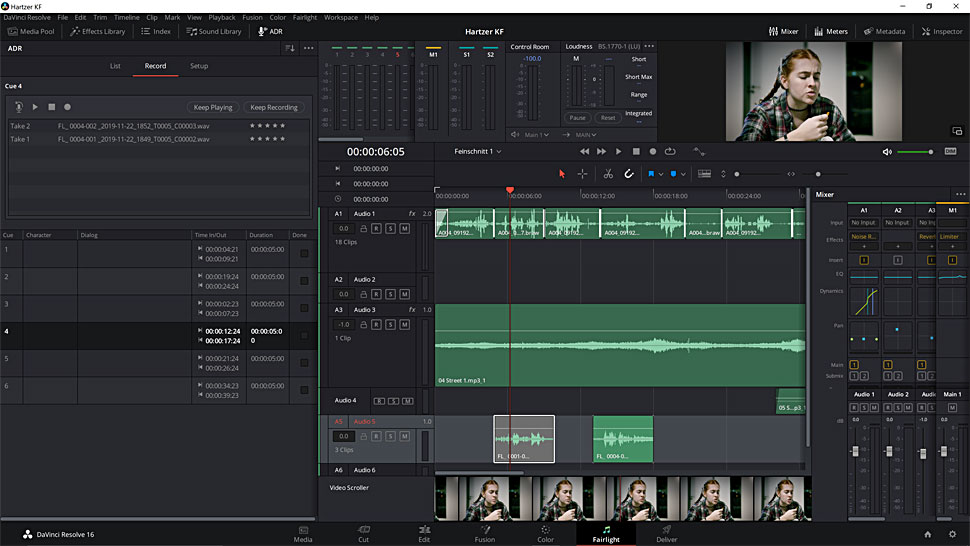The width and height of the screenshot is (970, 546).
Task: Expand flag color dropdown
Action: coord(661,174)
